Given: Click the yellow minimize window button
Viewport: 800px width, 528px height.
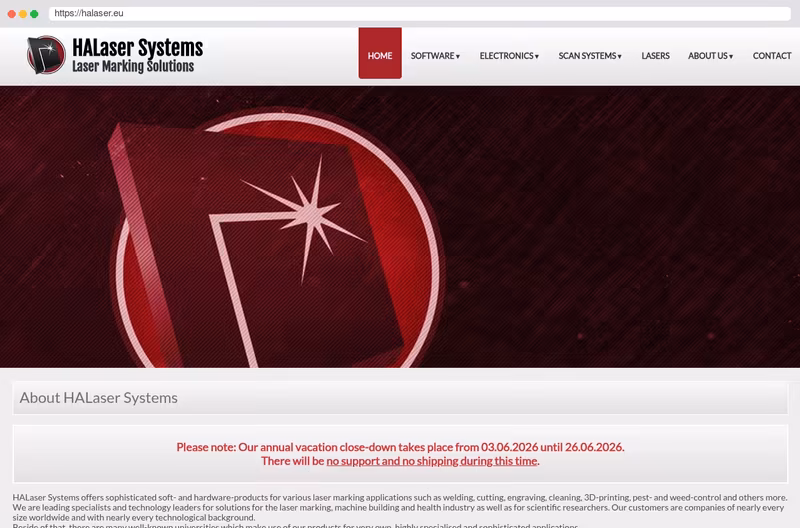Looking at the screenshot, I should [23, 14].
